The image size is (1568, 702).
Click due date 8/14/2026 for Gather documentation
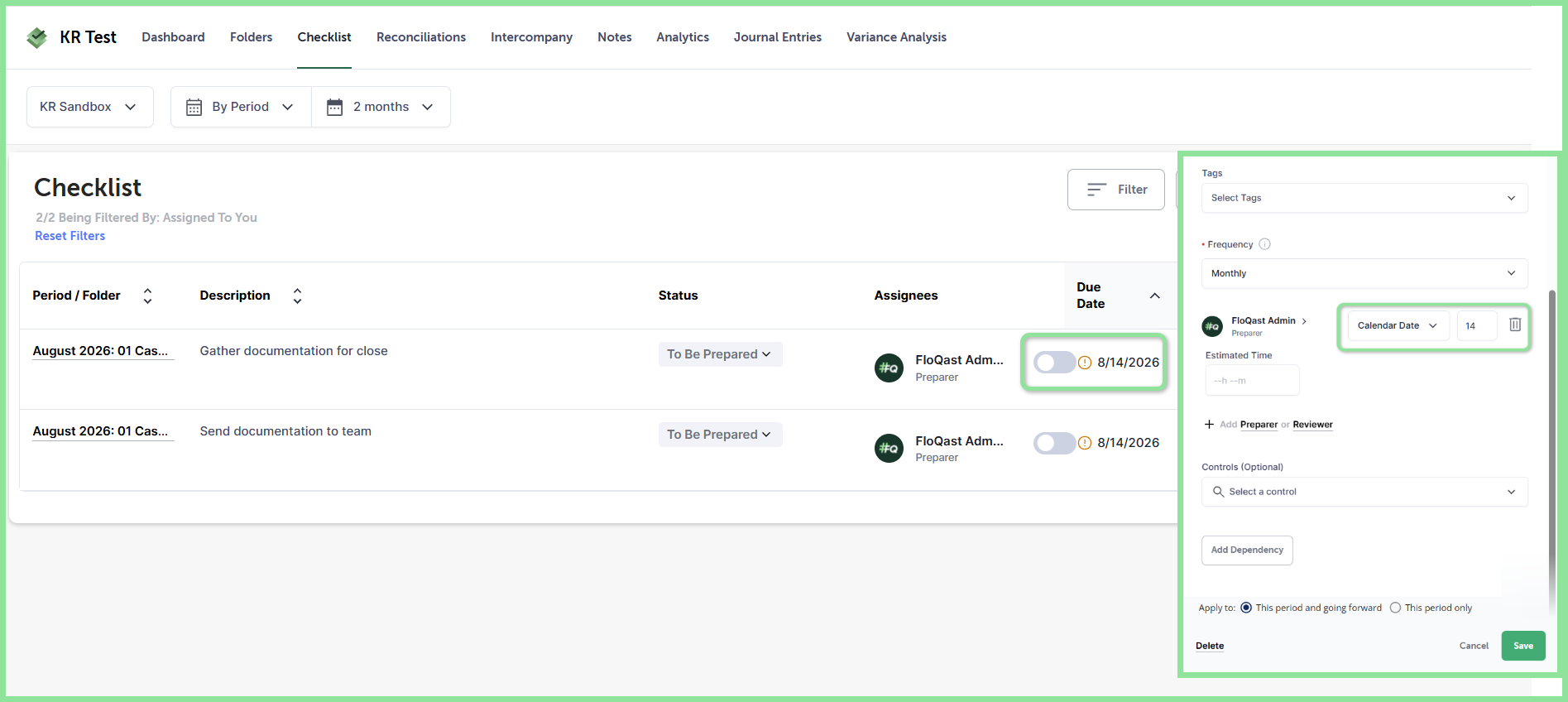coord(1129,363)
